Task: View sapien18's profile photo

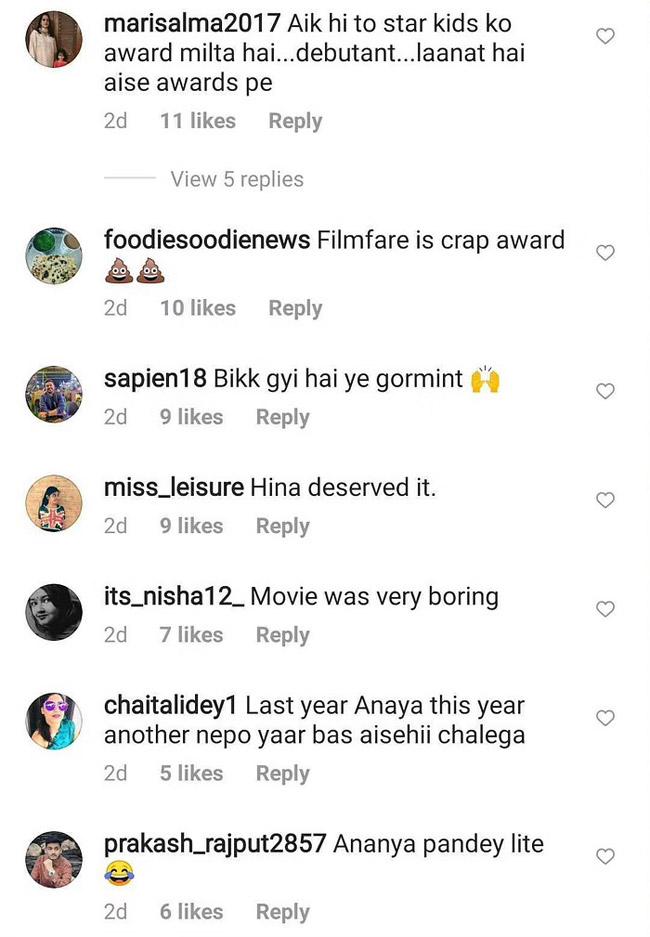Action: pos(53,394)
